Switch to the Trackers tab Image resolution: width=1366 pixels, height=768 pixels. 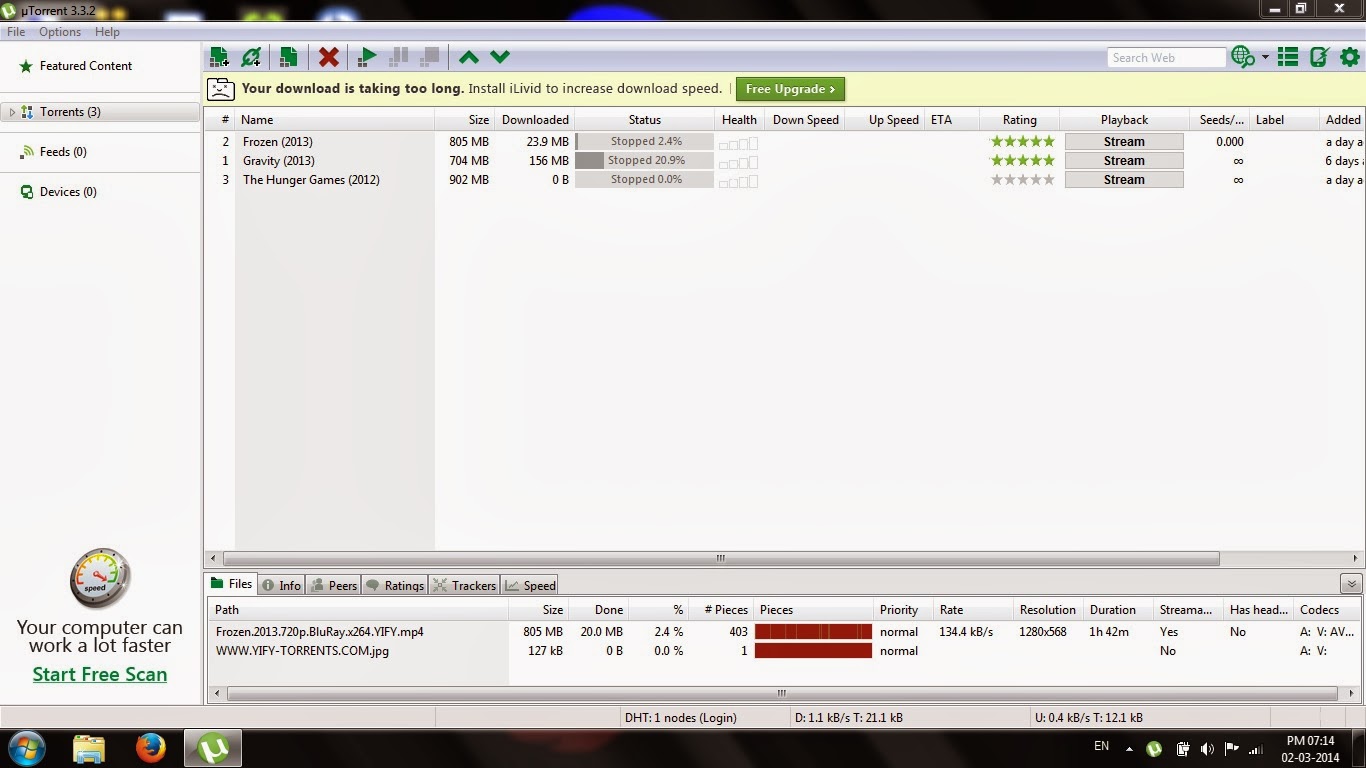click(464, 586)
